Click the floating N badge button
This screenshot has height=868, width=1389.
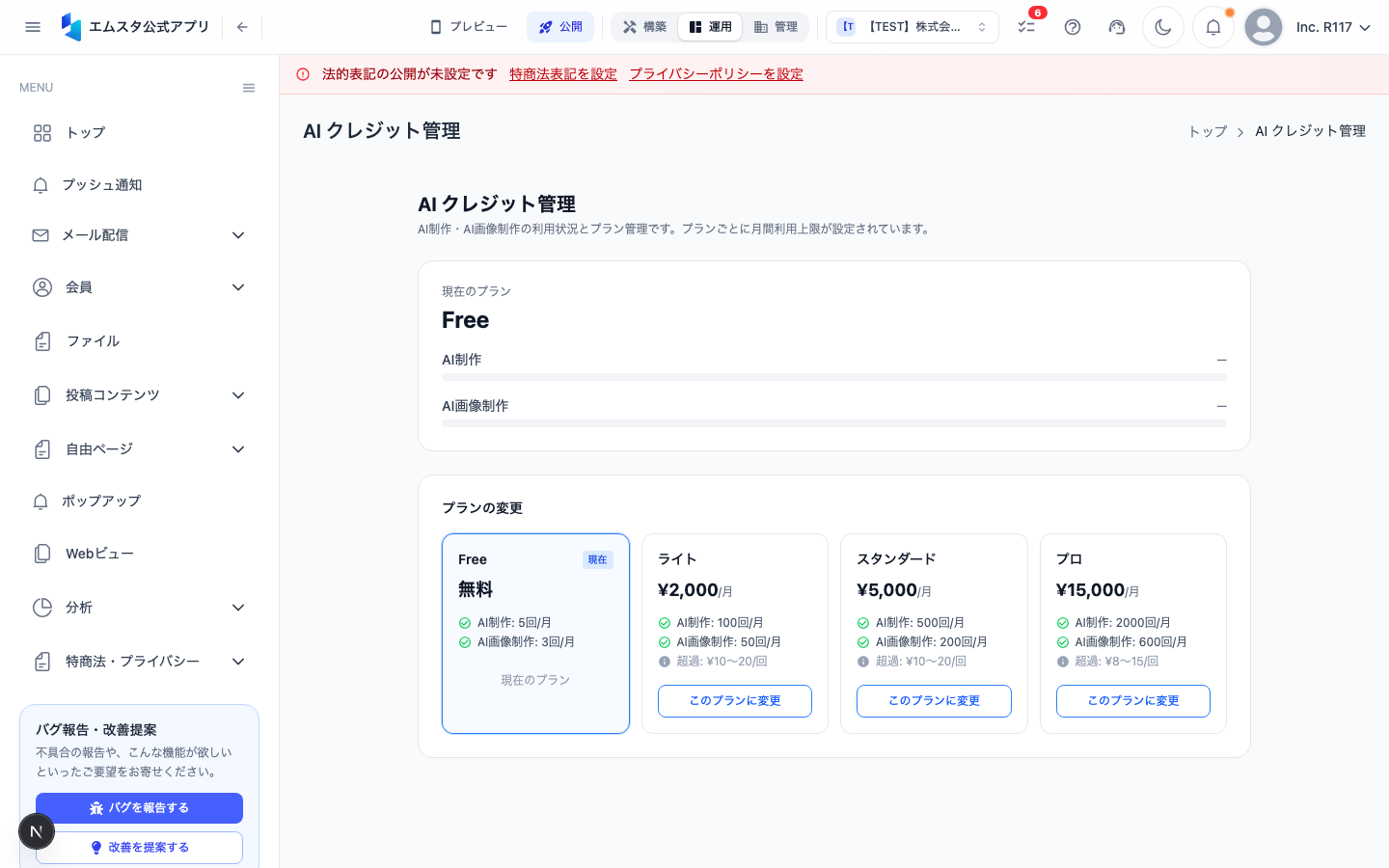pos(37,831)
